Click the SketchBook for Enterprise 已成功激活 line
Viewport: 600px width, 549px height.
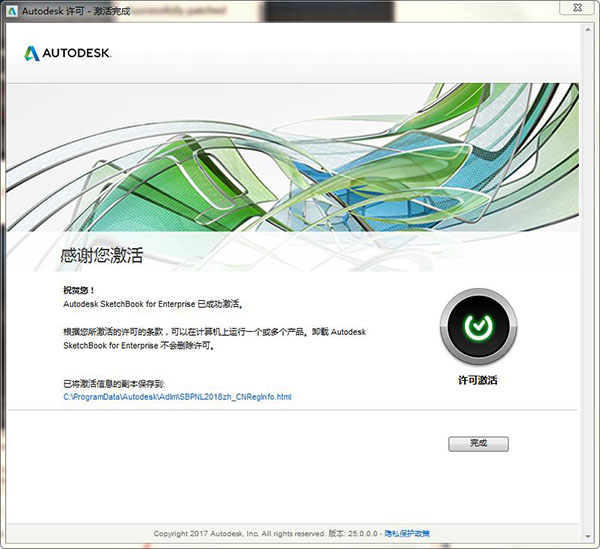[153, 303]
